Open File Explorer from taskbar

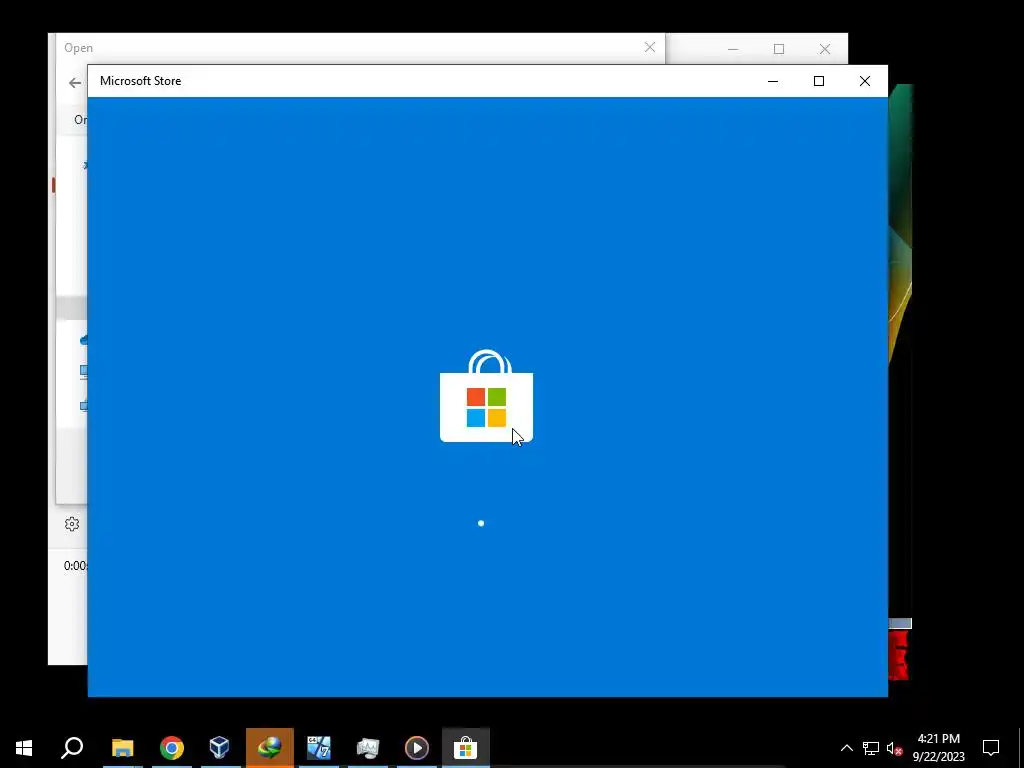(122, 748)
